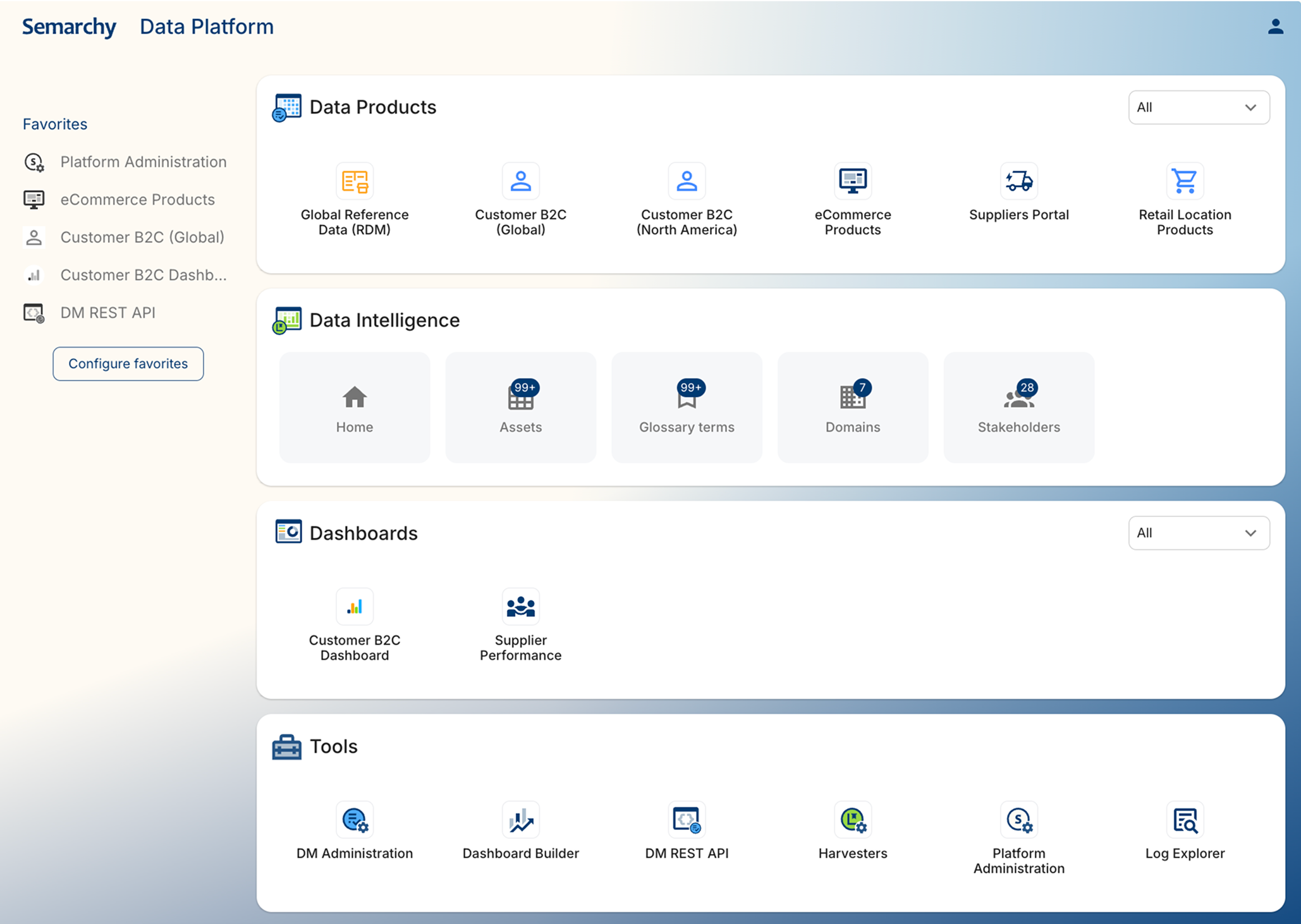
Task: Click the Data Platform title
Action: point(207,27)
